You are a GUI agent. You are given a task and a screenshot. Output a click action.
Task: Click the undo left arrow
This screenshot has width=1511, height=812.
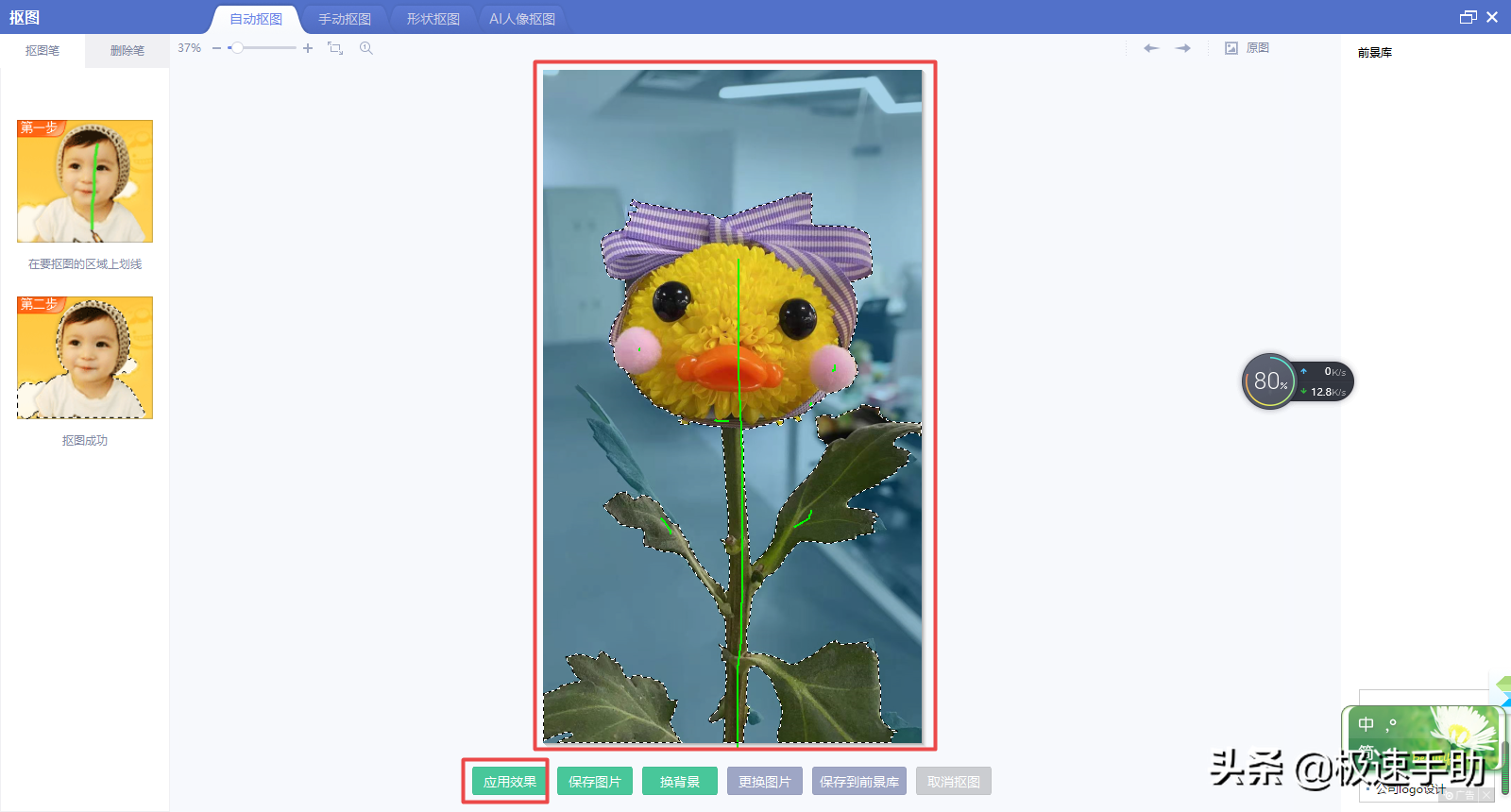(x=1151, y=48)
